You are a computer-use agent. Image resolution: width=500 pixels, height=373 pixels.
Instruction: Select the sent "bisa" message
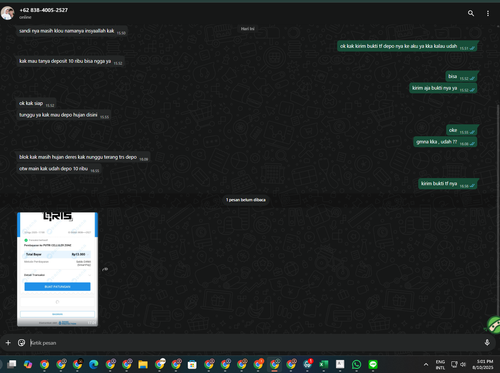coord(461,77)
